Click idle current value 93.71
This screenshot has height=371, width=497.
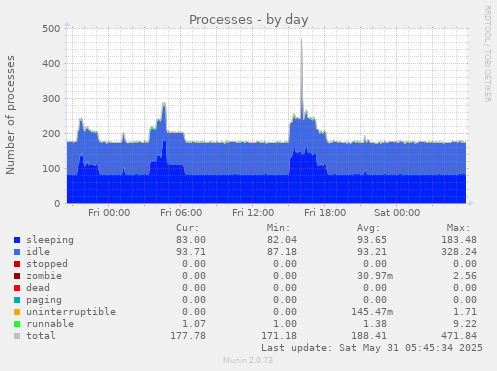pyautogui.click(x=191, y=252)
